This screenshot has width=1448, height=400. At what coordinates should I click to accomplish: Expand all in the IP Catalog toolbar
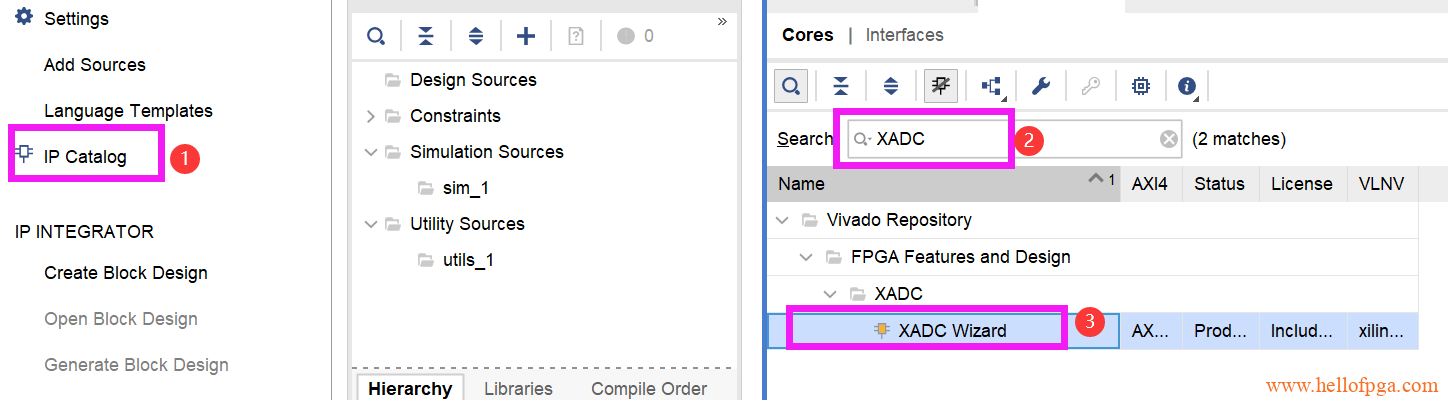point(890,87)
